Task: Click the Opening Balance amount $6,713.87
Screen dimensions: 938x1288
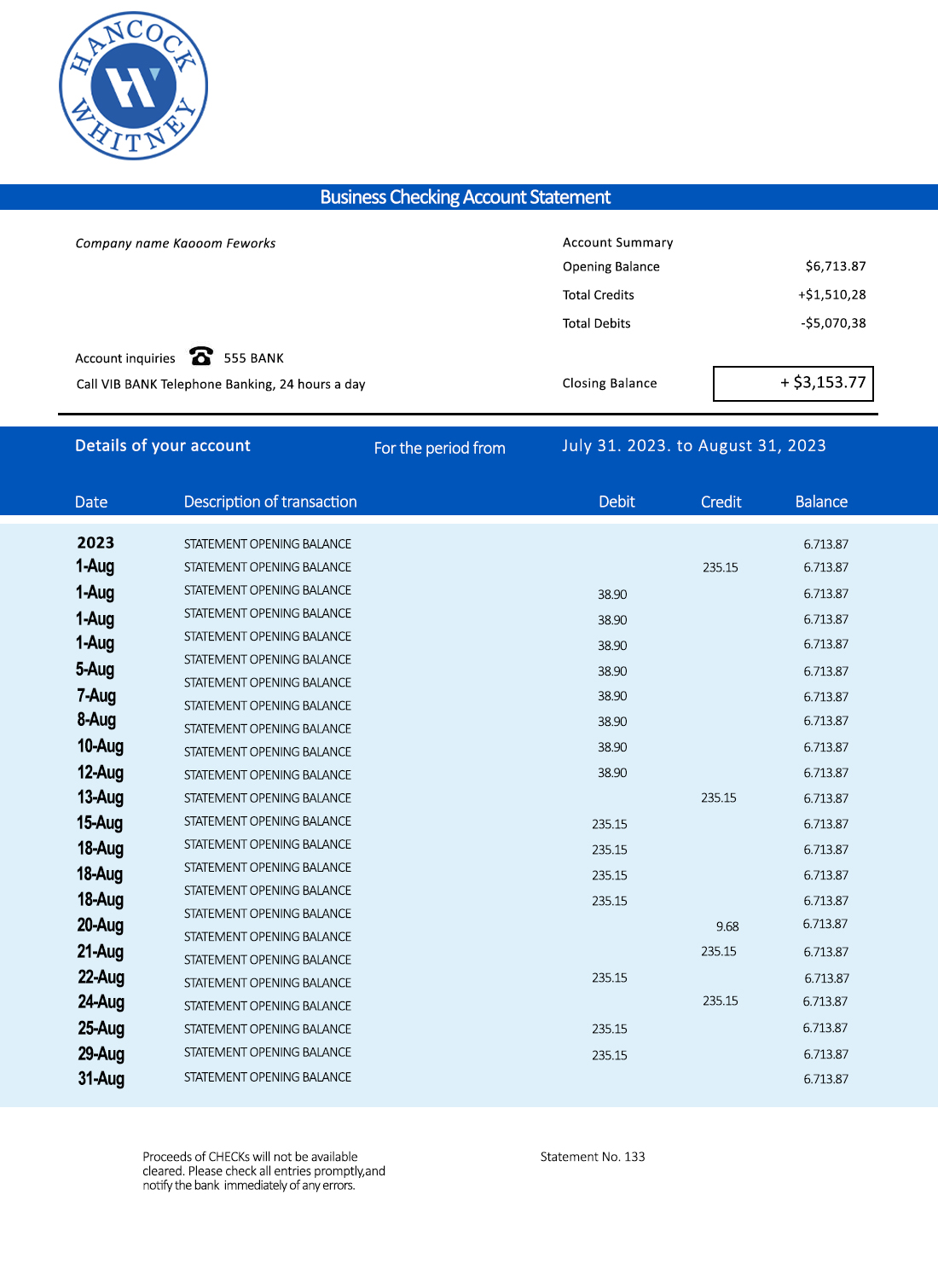Action: point(835,266)
